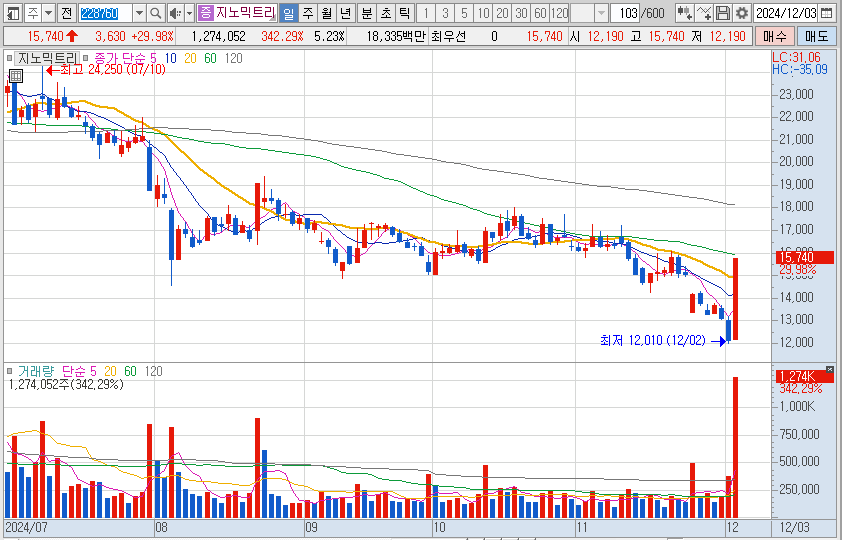842x540 pixels.
Task: Click the square marker before 종가 단순
Action: 86,58
